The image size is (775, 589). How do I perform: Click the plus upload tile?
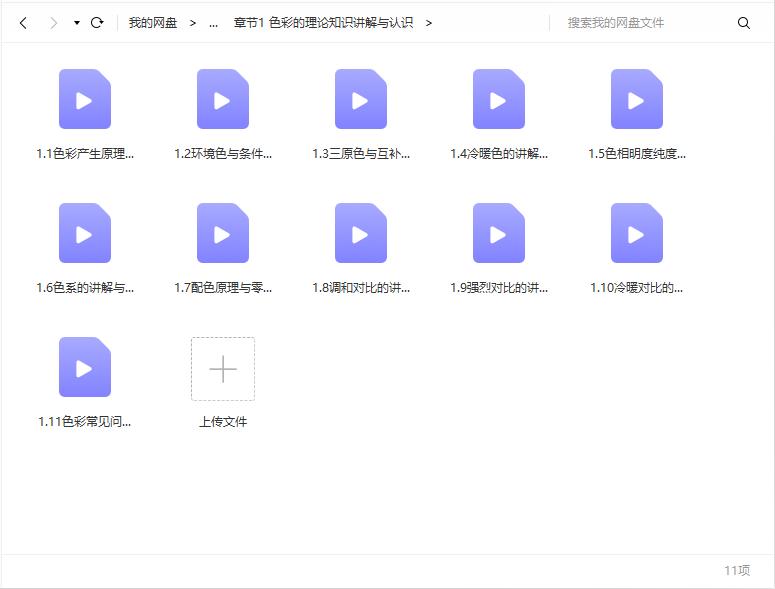click(223, 369)
